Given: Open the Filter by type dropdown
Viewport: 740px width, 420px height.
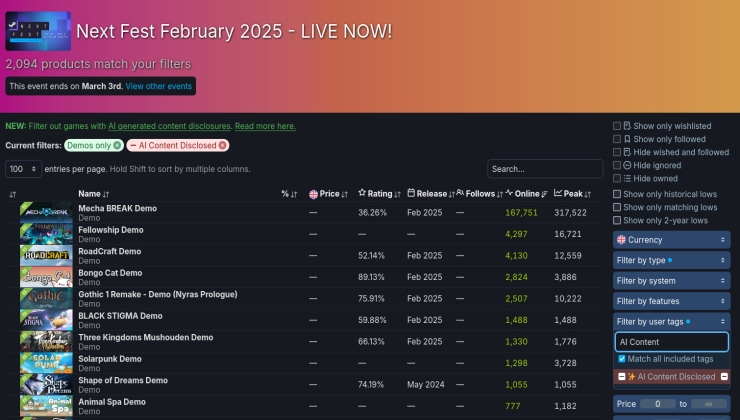Looking at the screenshot, I should tap(671, 260).
